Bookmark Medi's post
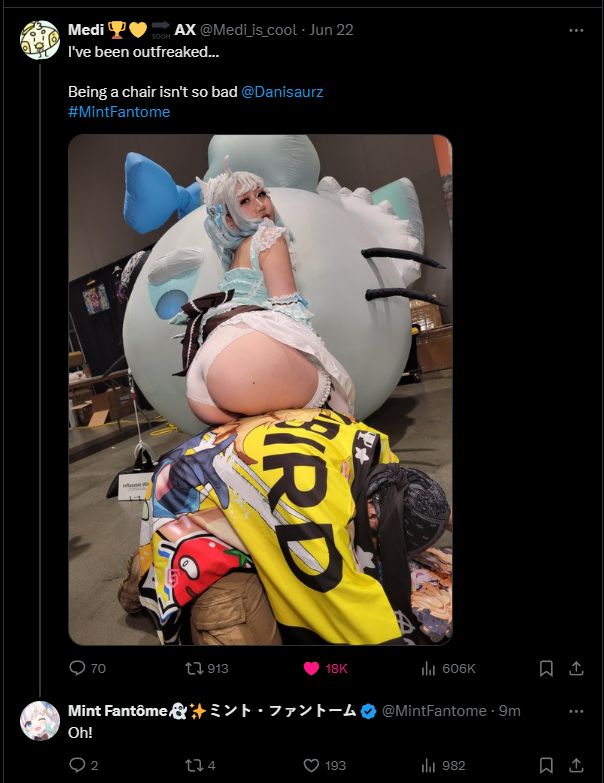The width and height of the screenshot is (604, 783). pyautogui.click(x=546, y=668)
